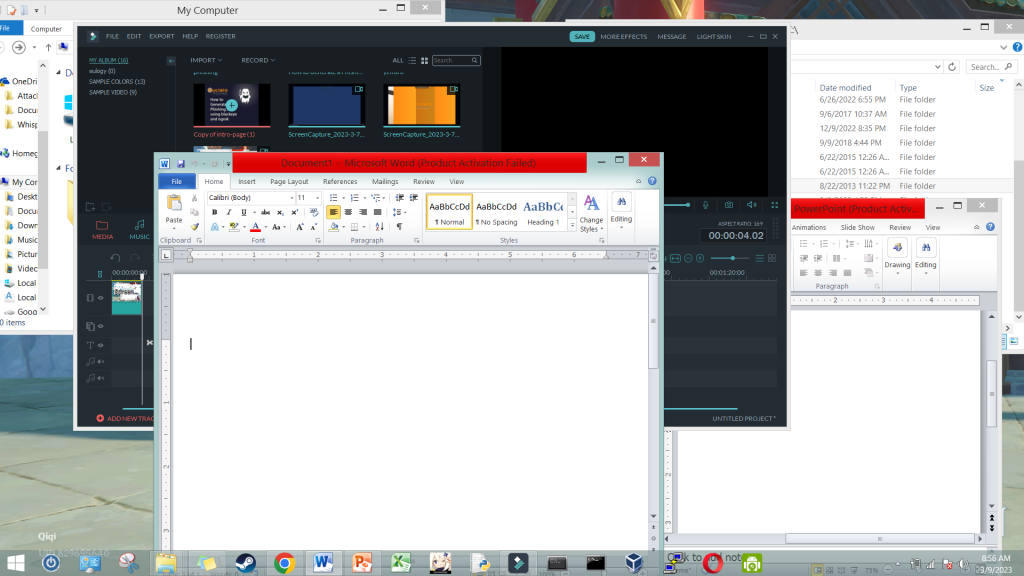
Task: Open the blue File button in Word
Action: tap(176, 182)
